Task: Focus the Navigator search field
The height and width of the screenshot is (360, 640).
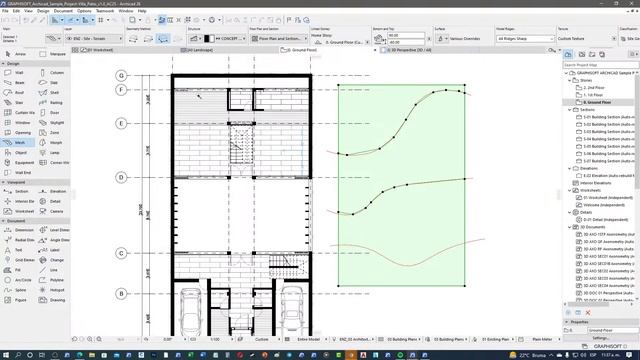Action: (600, 65)
